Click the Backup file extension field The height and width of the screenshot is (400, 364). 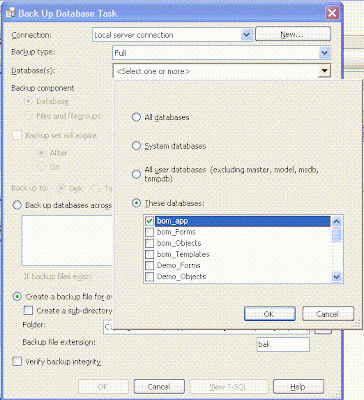click(283, 344)
